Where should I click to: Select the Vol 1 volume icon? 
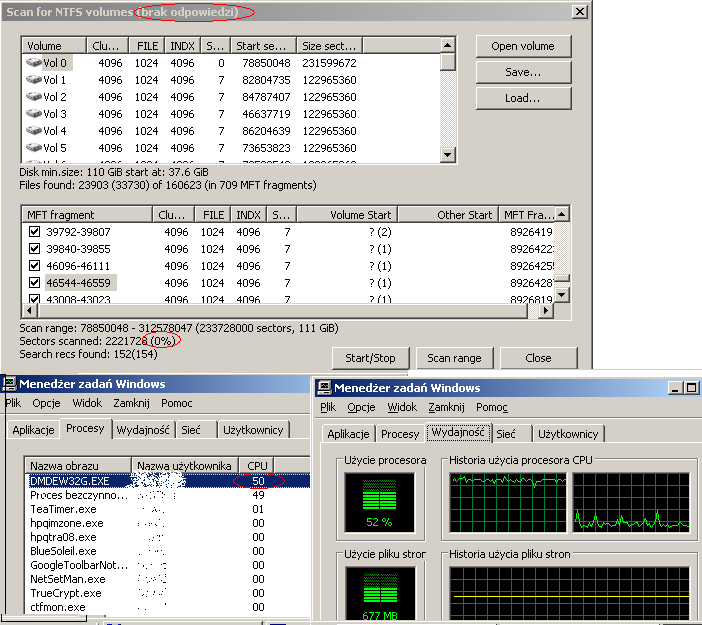[33, 80]
